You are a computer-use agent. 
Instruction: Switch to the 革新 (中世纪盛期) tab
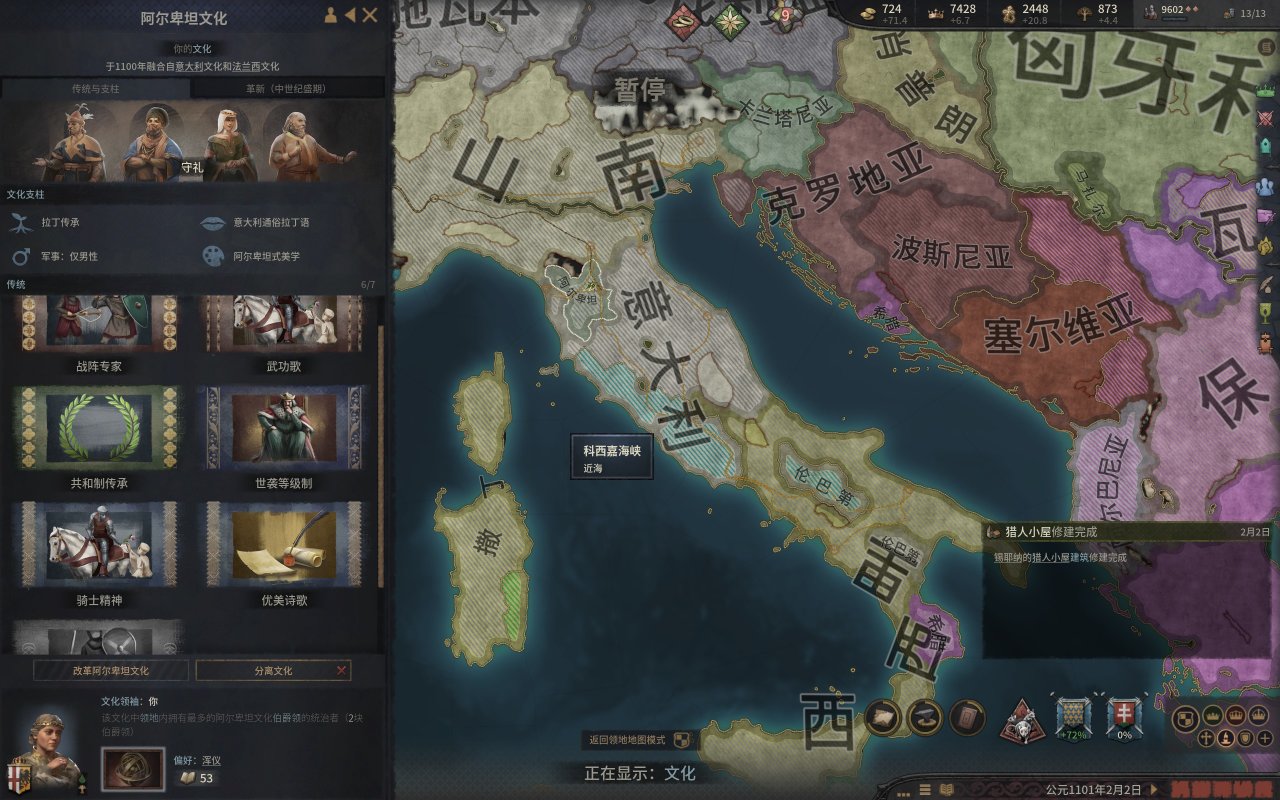(x=286, y=88)
